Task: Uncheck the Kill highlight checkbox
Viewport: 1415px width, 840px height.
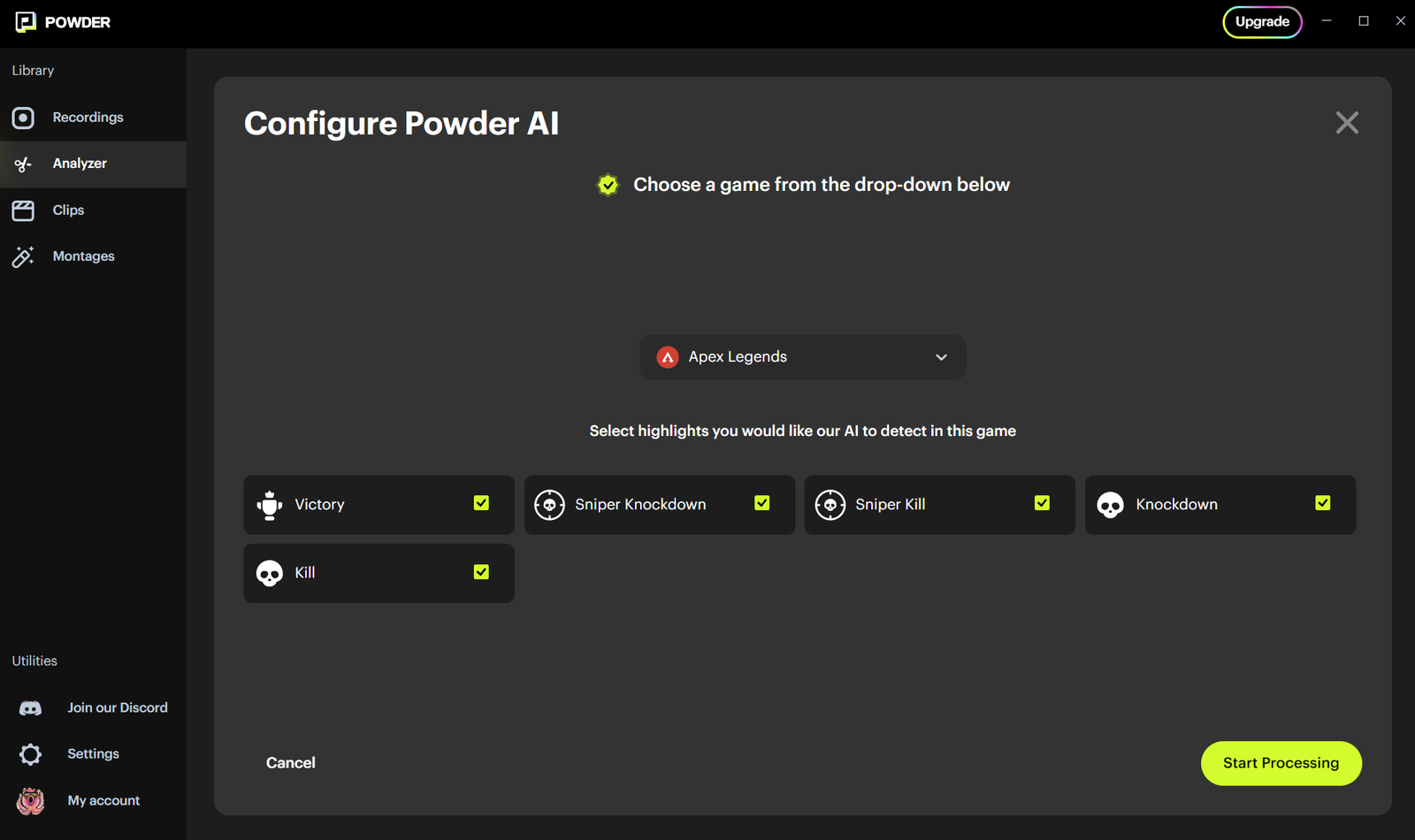Action: click(x=481, y=572)
